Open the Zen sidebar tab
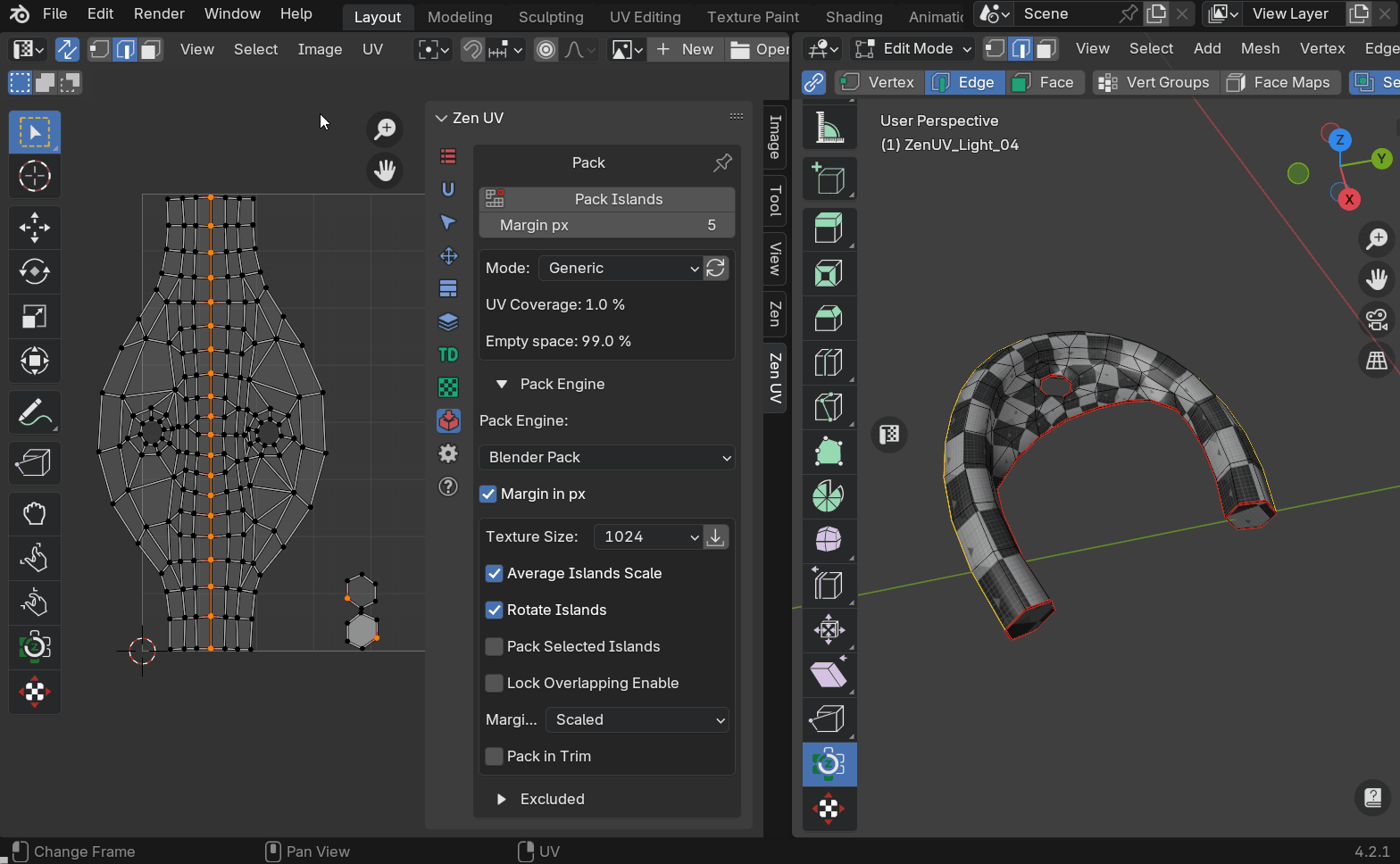 775,314
